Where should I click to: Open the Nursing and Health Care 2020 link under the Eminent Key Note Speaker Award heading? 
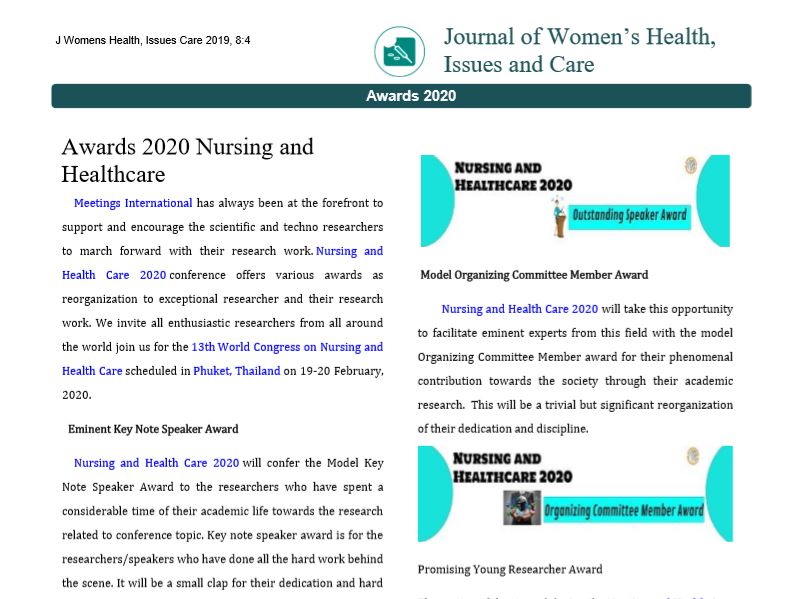(x=156, y=463)
